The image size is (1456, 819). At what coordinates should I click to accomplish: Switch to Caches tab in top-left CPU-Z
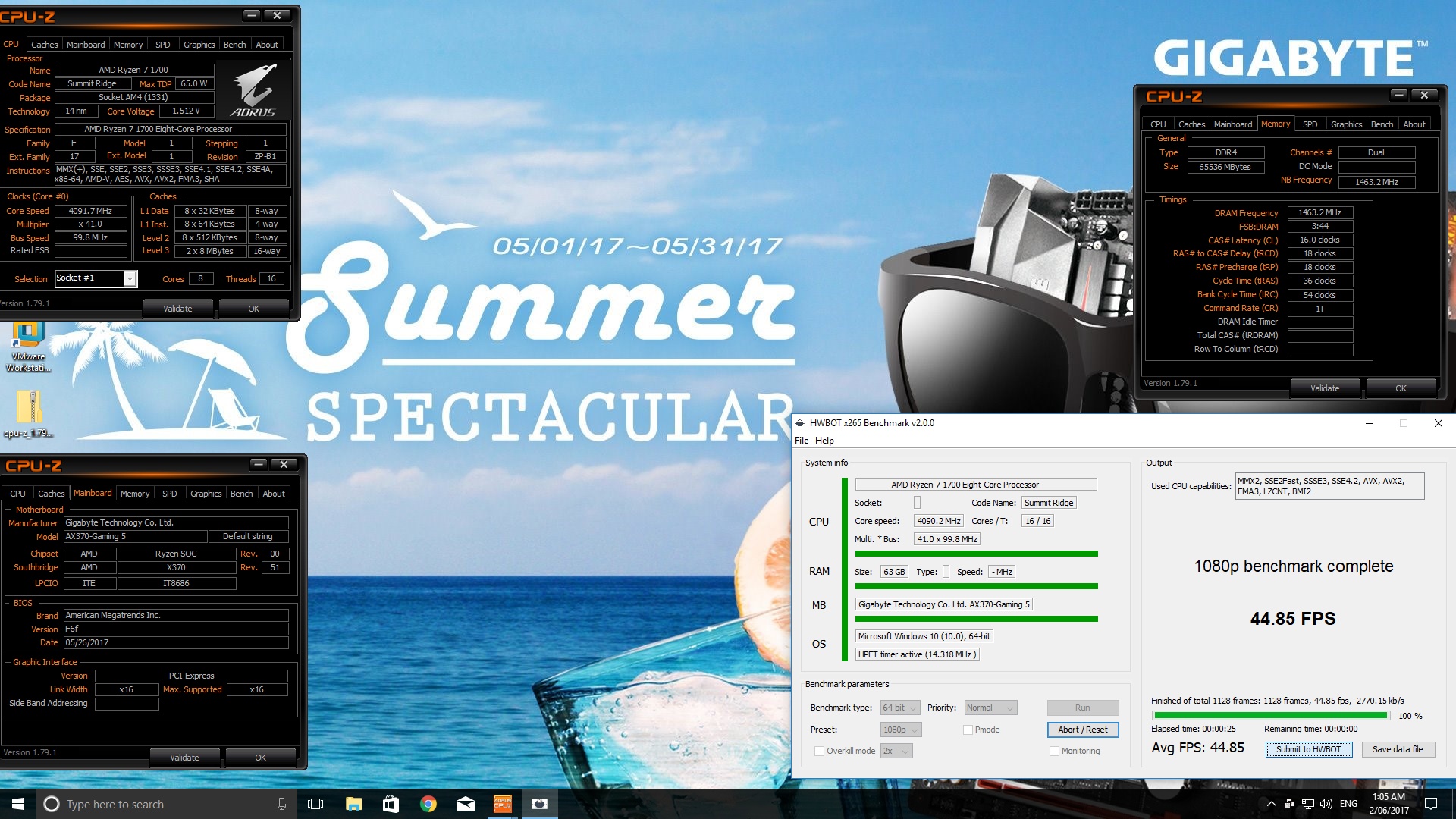[44, 45]
